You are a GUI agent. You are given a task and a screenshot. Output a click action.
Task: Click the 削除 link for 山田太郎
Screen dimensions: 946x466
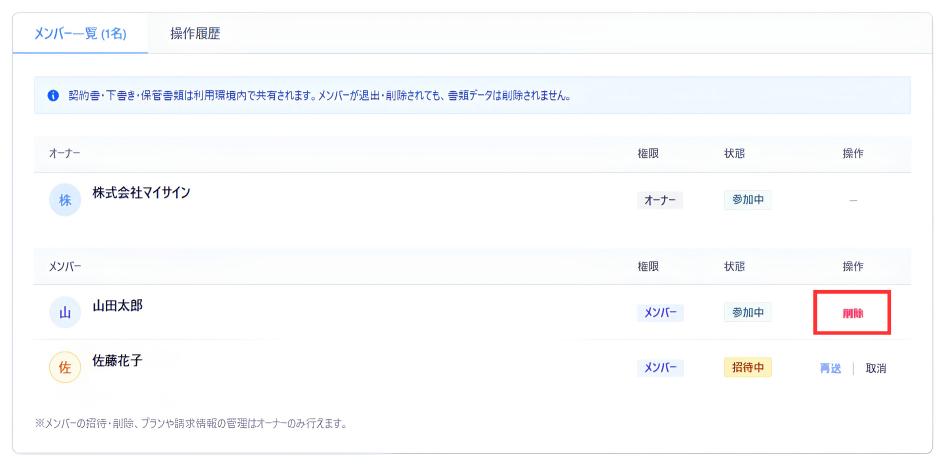click(852, 313)
